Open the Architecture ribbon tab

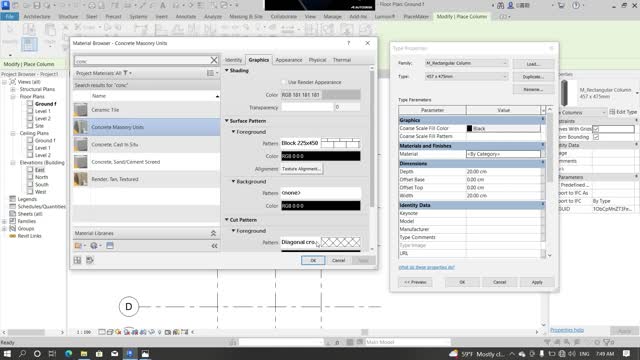point(37,17)
